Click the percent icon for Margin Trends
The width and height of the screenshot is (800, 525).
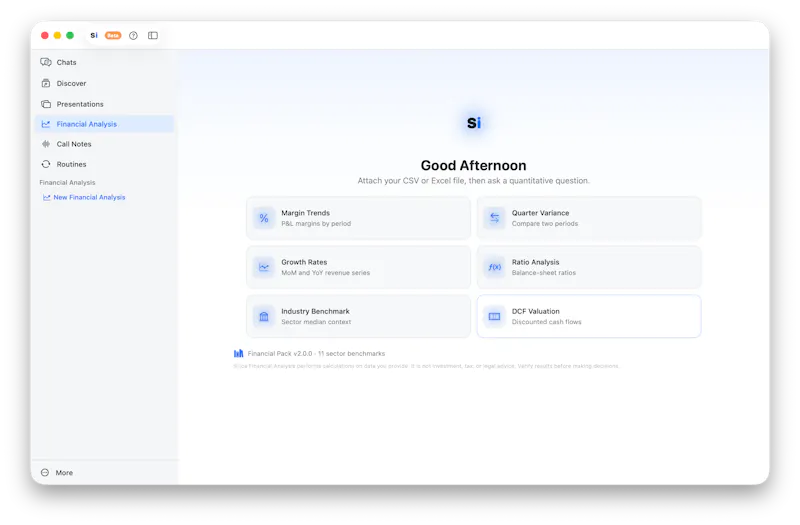(x=264, y=218)
